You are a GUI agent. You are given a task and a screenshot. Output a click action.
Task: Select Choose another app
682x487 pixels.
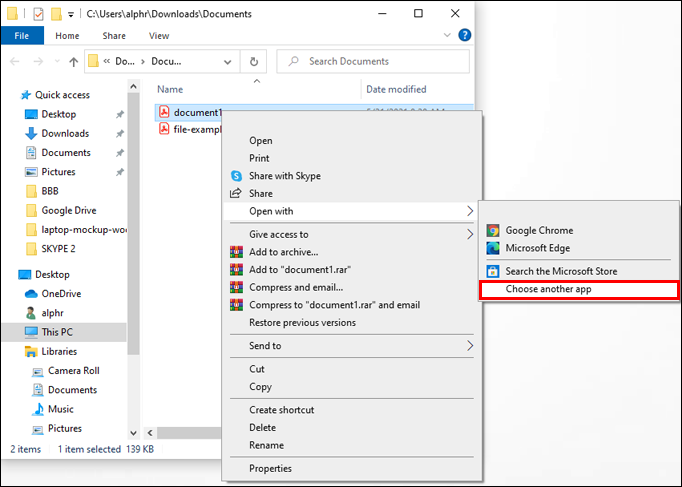(579, 289)
